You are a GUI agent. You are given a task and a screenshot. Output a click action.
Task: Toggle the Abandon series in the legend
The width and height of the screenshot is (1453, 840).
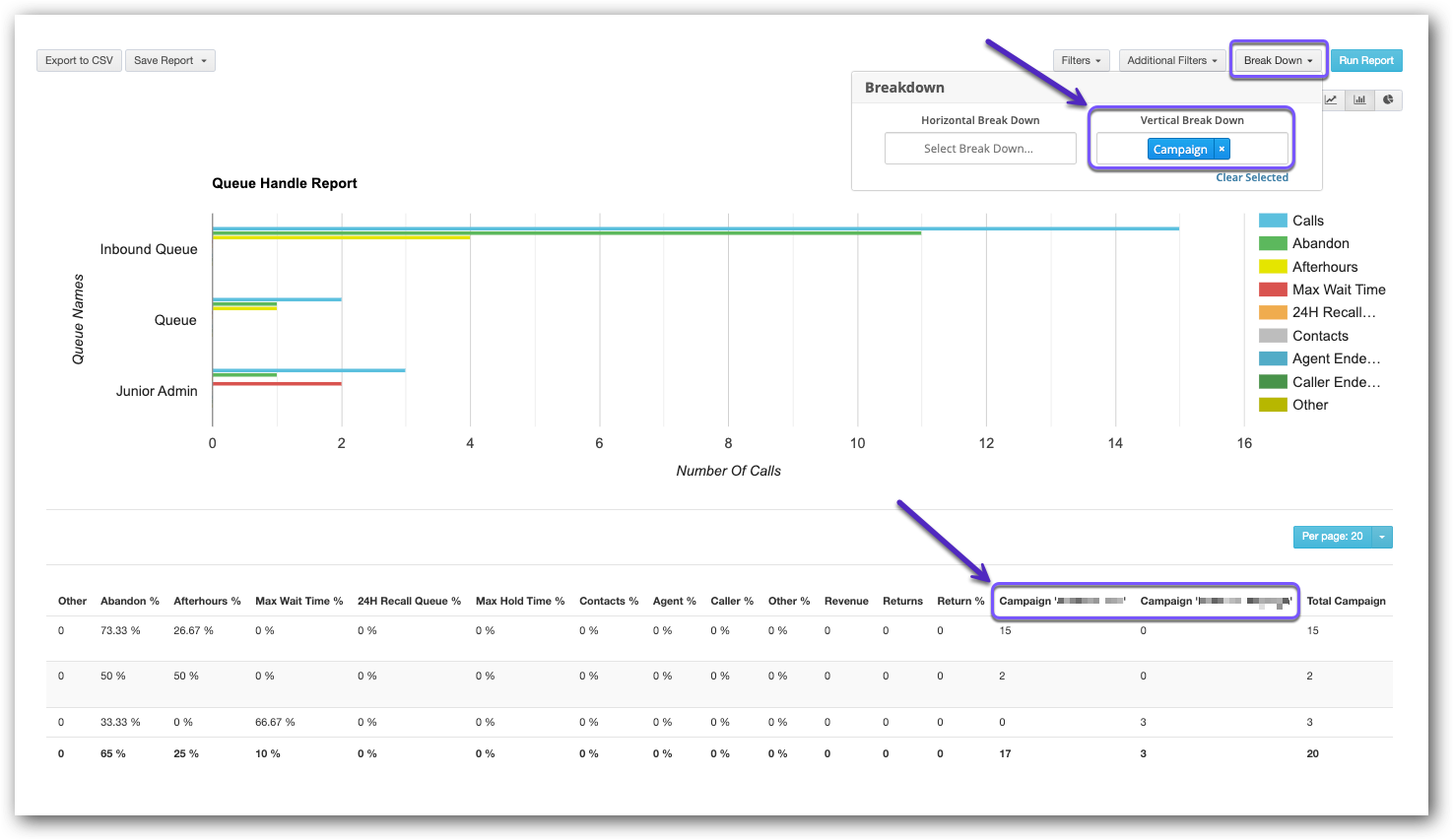click(x=1320, y=242)
